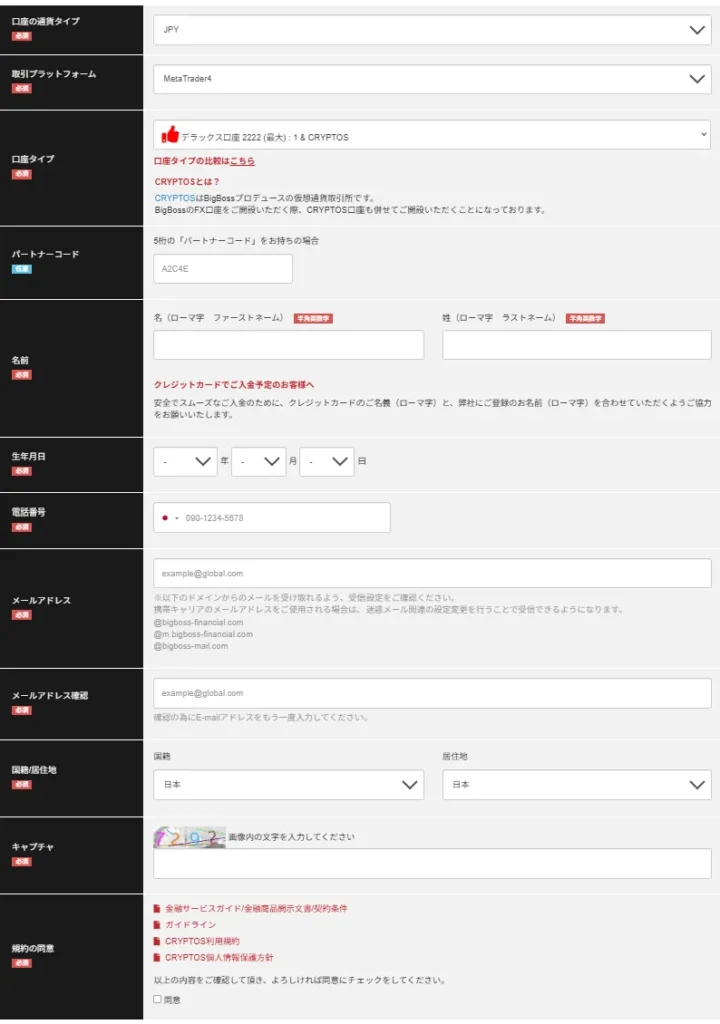Open the trading platform dropdown showing MetaTrader4

tap(432, 79)
